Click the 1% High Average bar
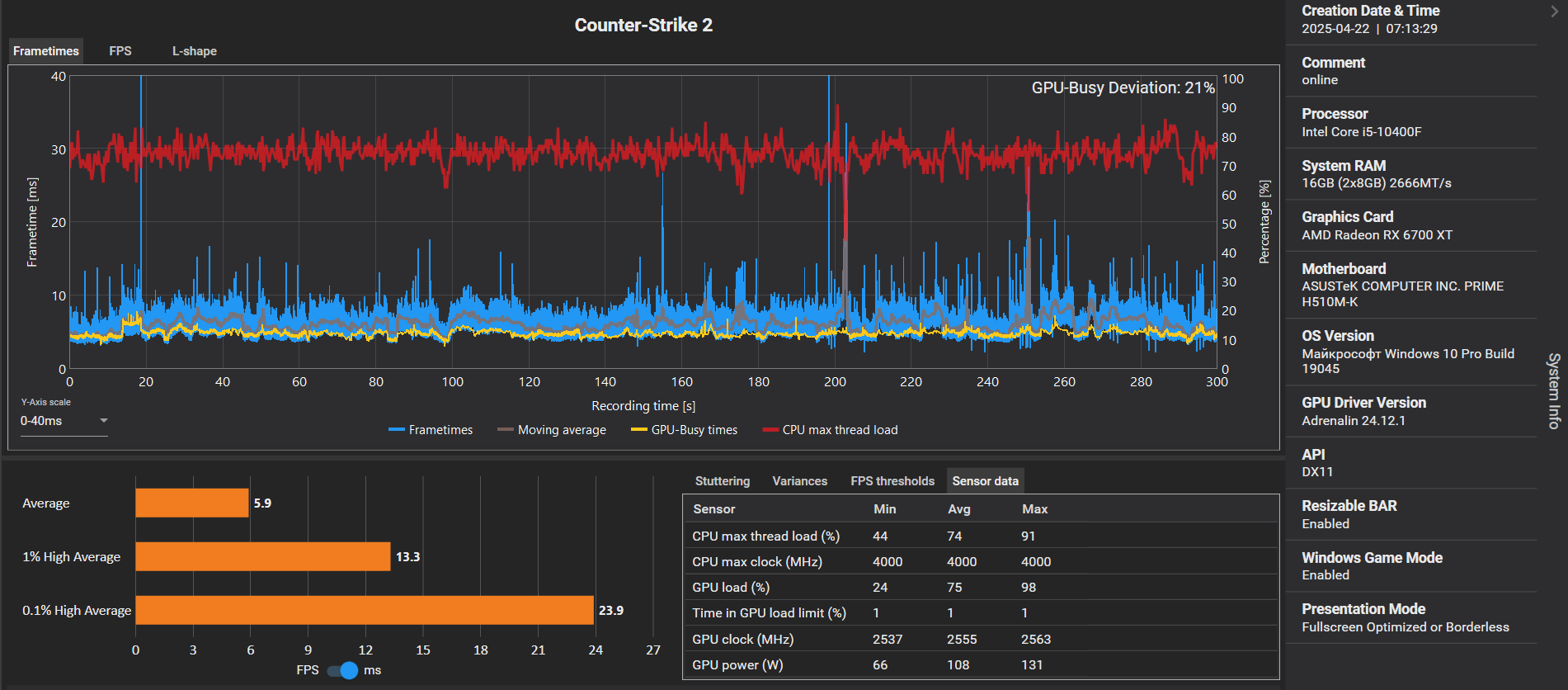The image size is (1568, 690). click(263, 557)
